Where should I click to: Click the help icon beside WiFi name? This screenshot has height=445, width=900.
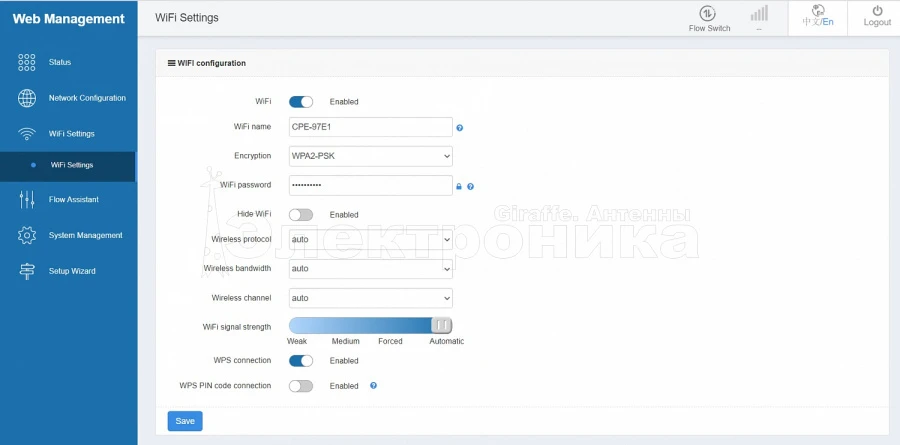click(460, 128)
